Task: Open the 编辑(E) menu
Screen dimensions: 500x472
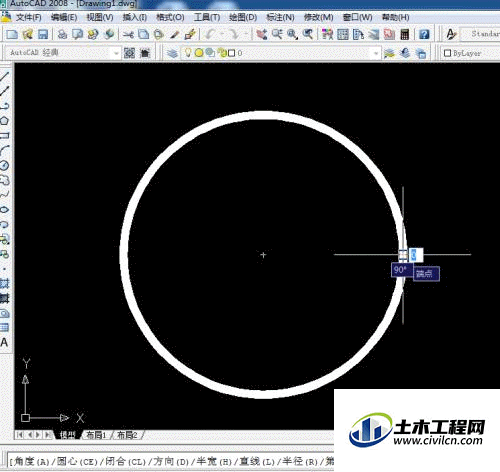Action: coord(64,17)
